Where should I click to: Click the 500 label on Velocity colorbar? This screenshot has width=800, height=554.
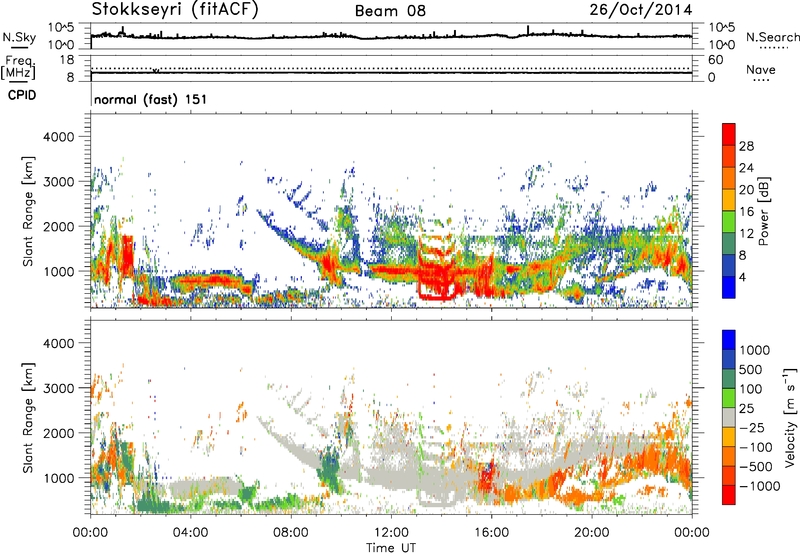tap(751, 370)
